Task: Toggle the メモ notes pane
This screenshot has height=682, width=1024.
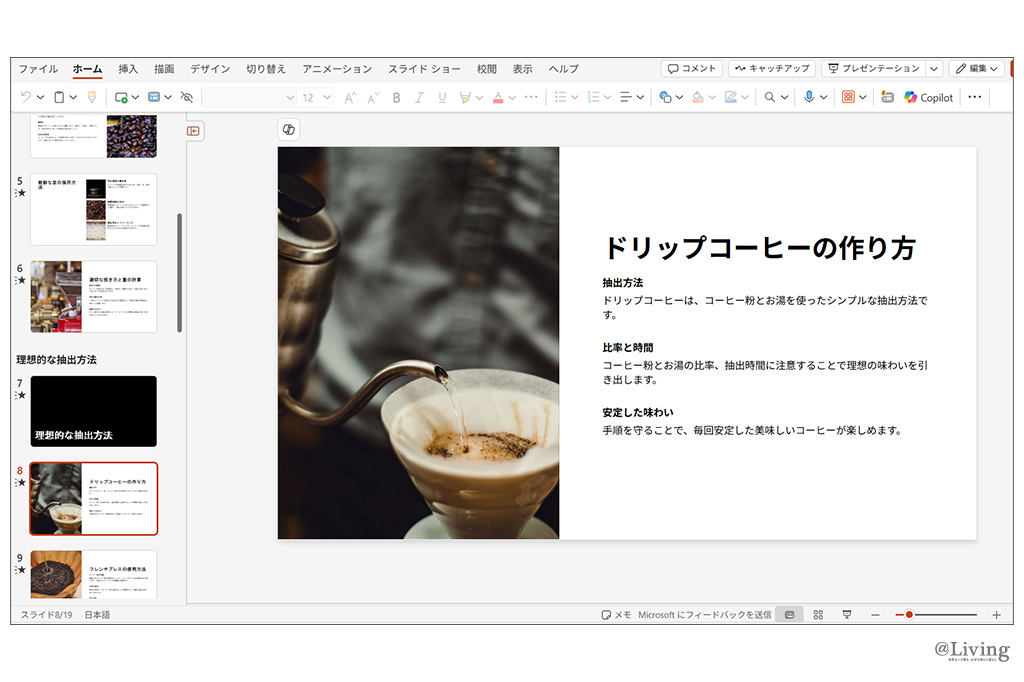Action: click(616, 615)
